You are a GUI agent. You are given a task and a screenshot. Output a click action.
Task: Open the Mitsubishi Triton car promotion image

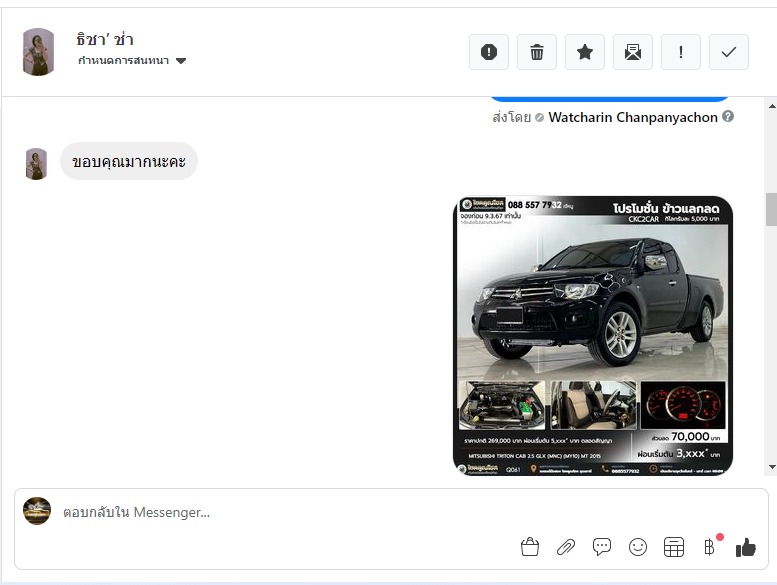tap(593, 336)
